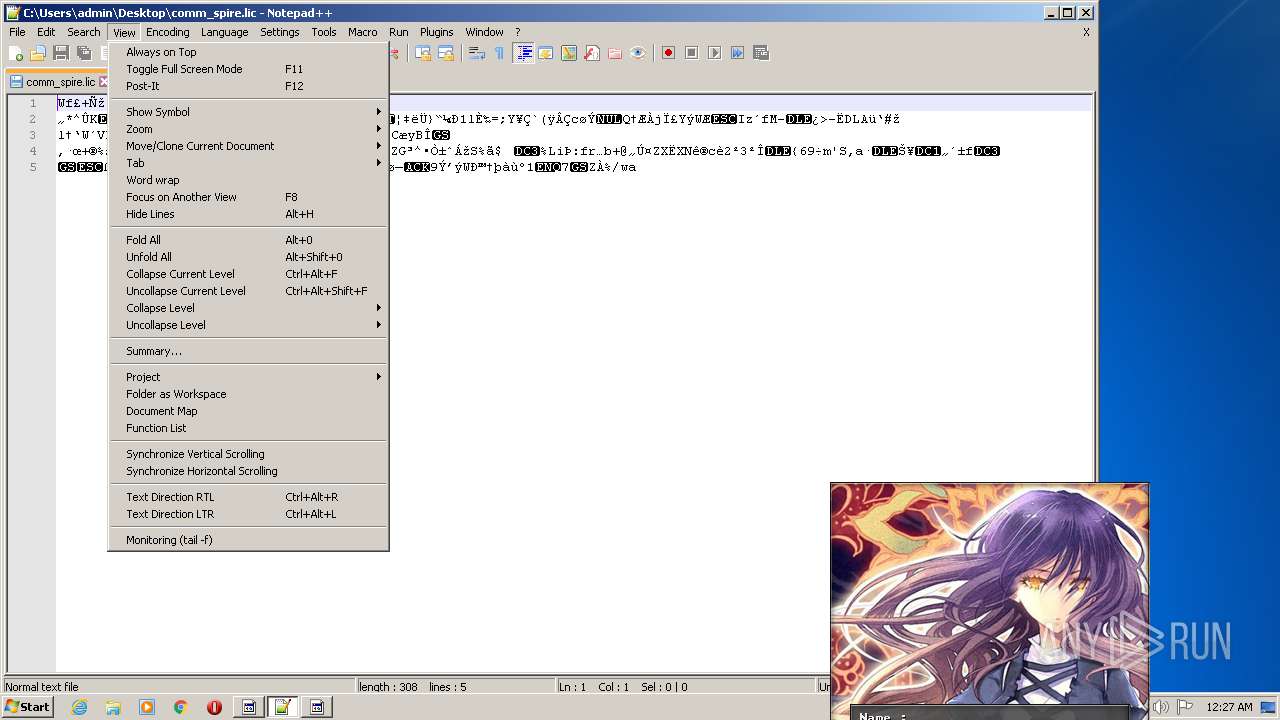The width and height of the screenshot is (1280, 720).
Task: Open Opera from the taskbar
Action: [214, 707]
